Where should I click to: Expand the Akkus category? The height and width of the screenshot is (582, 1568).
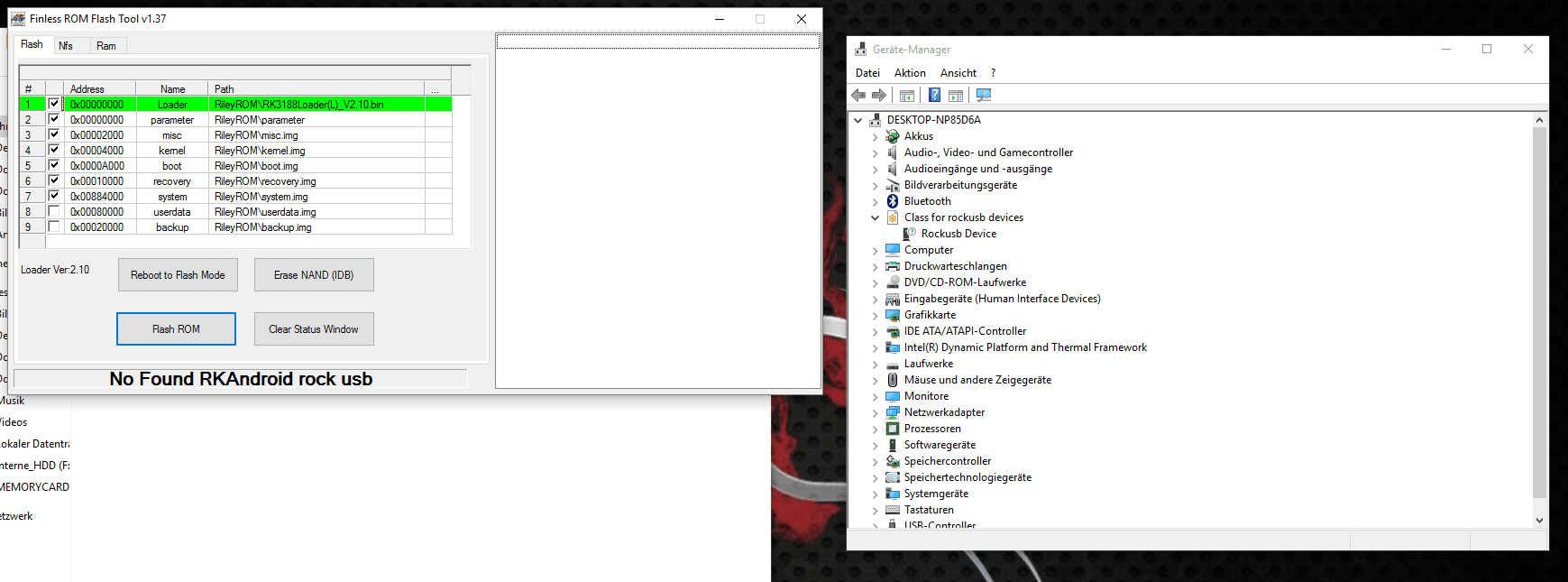pos(875,136)
